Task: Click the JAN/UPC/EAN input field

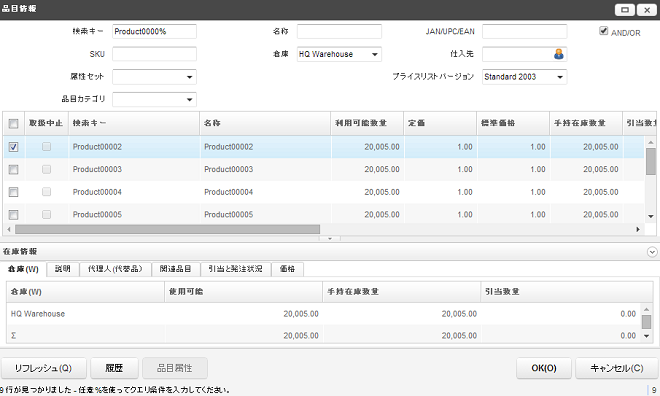Action: pos(524,32)
